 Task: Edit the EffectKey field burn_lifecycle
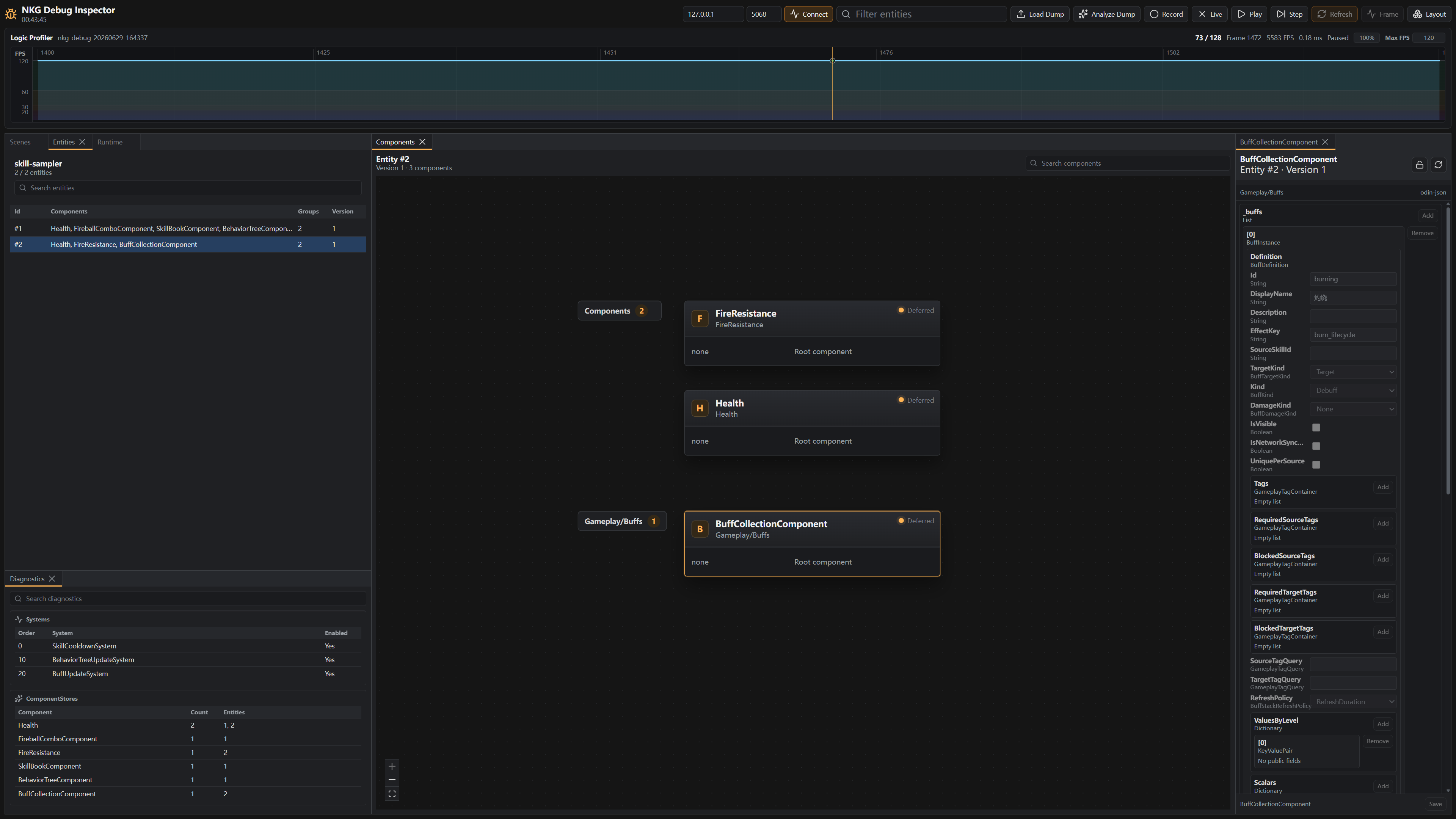coord(1353,334)
